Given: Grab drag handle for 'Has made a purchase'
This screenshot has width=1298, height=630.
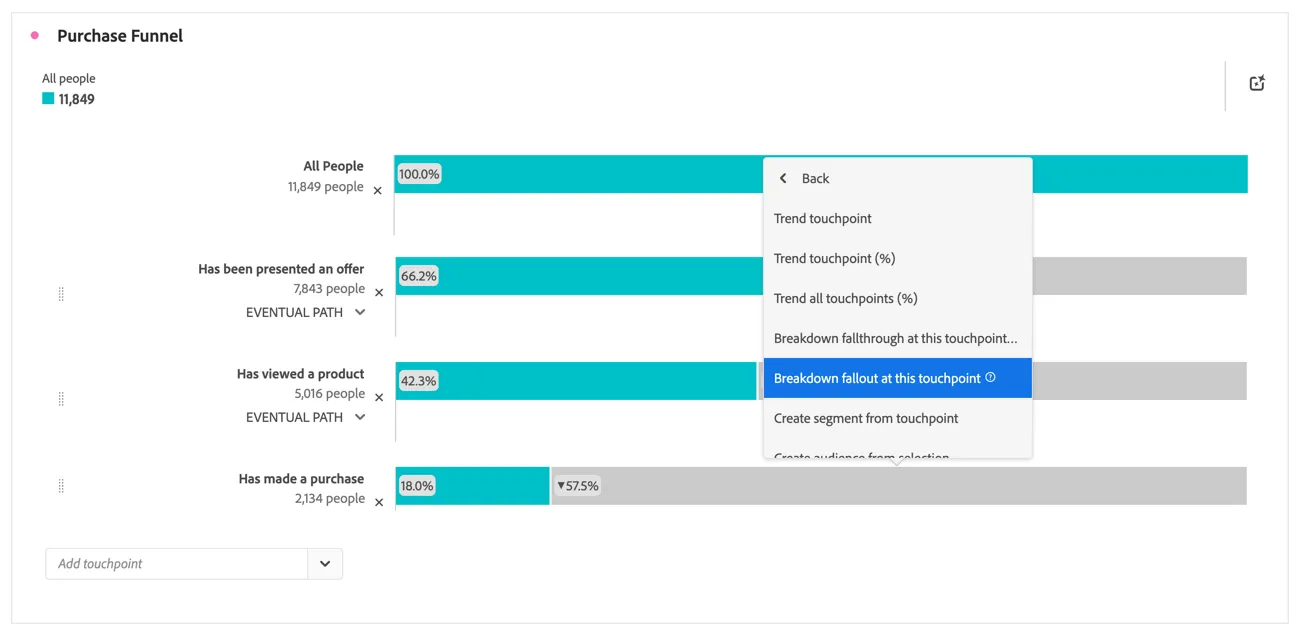Looking at the screenshot, I should [61, 486].
